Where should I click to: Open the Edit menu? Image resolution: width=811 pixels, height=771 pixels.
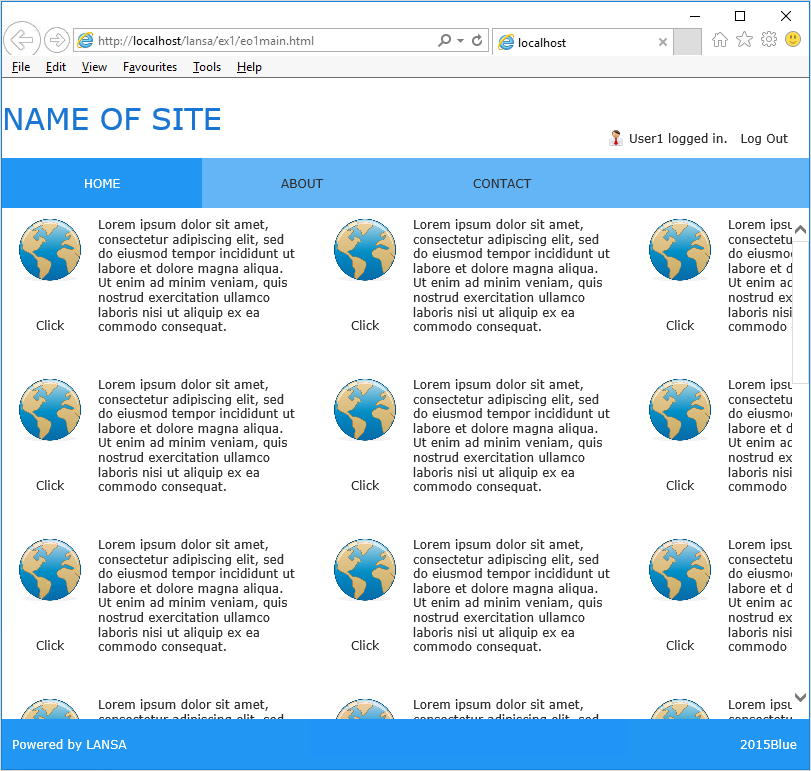[55, 67]
